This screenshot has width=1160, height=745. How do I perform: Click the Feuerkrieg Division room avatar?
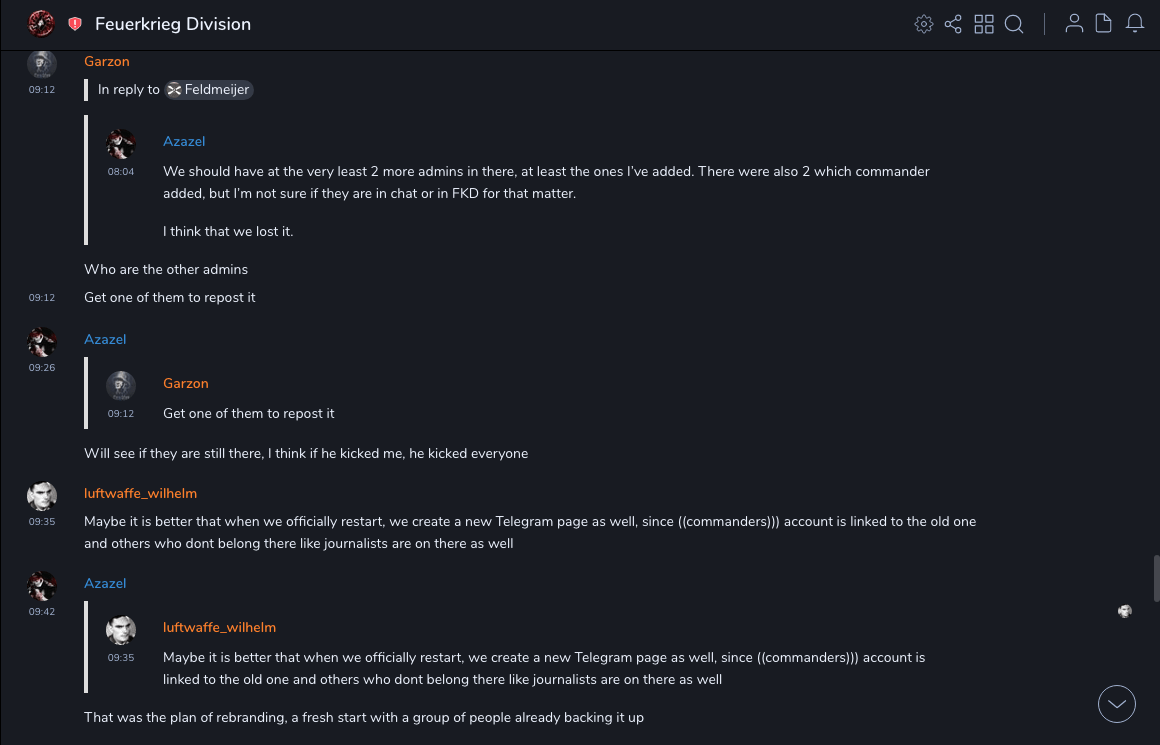41,23
